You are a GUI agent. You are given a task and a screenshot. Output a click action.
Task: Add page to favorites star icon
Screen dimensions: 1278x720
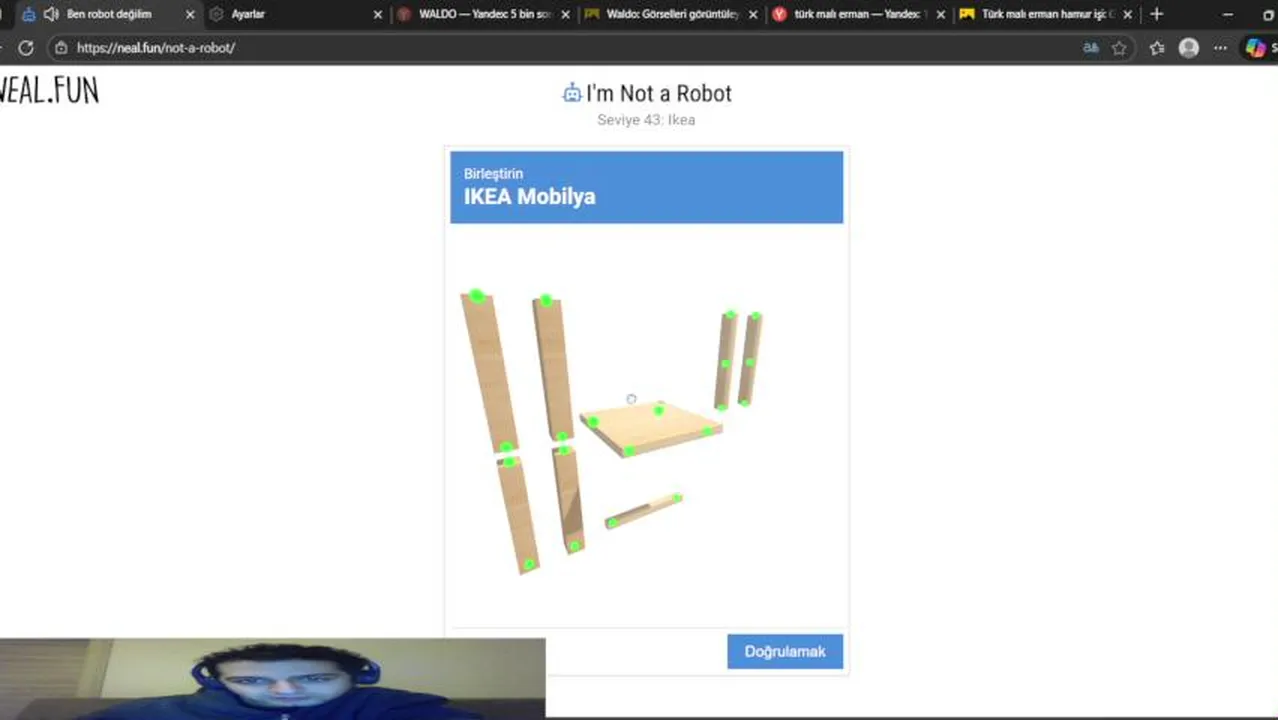pos(1119,48)
